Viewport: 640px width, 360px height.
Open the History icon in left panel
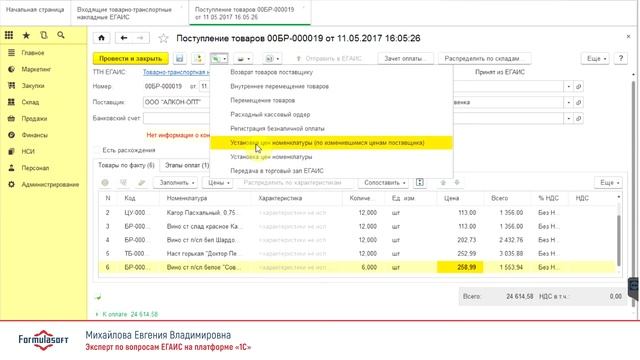[x=44, y=36]
